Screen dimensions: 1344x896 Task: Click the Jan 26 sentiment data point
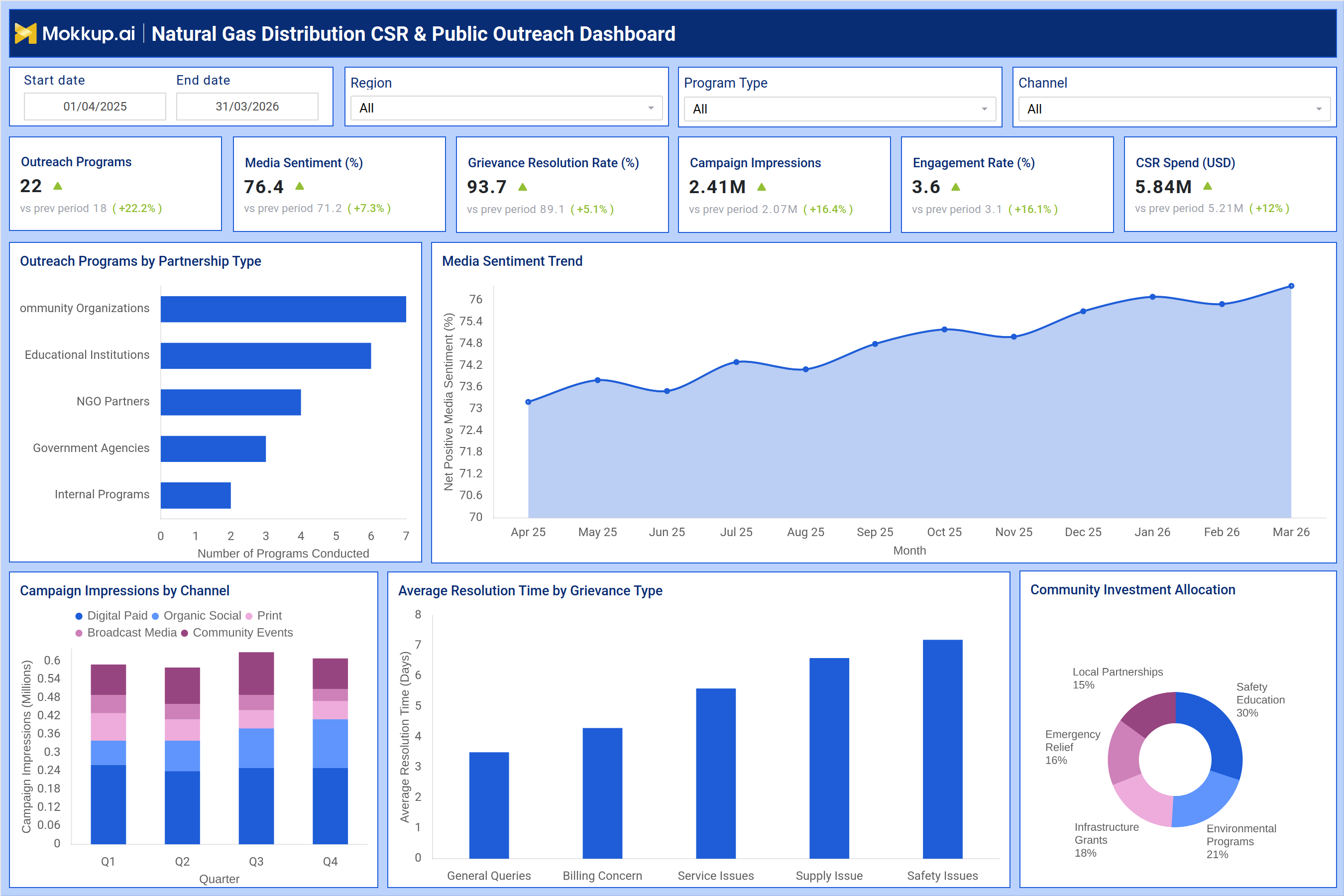pyautogui.click(x=1152, y=297)
